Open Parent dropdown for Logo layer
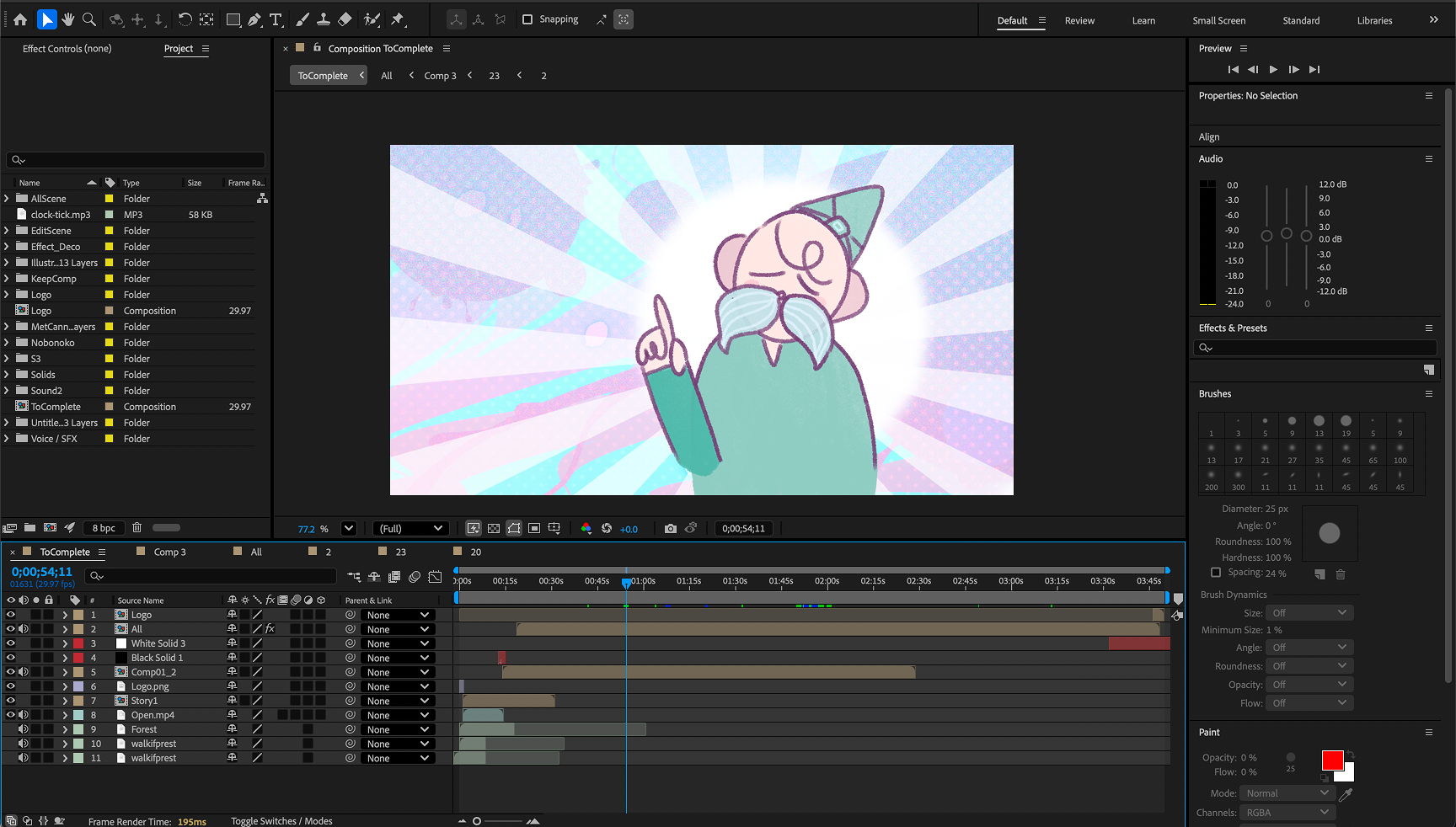 (x=398, y=616)
